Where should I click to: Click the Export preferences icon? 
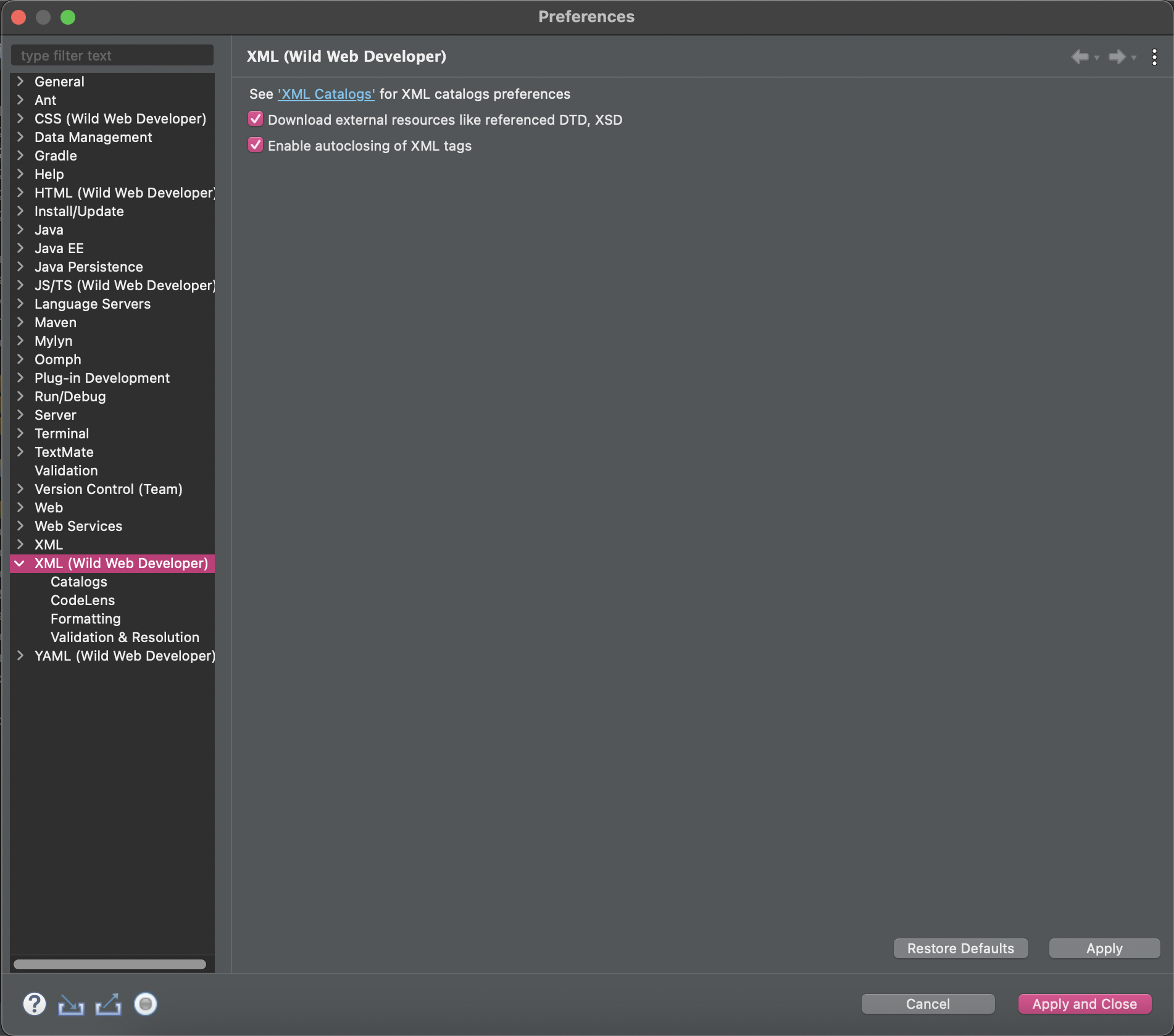109,1005
